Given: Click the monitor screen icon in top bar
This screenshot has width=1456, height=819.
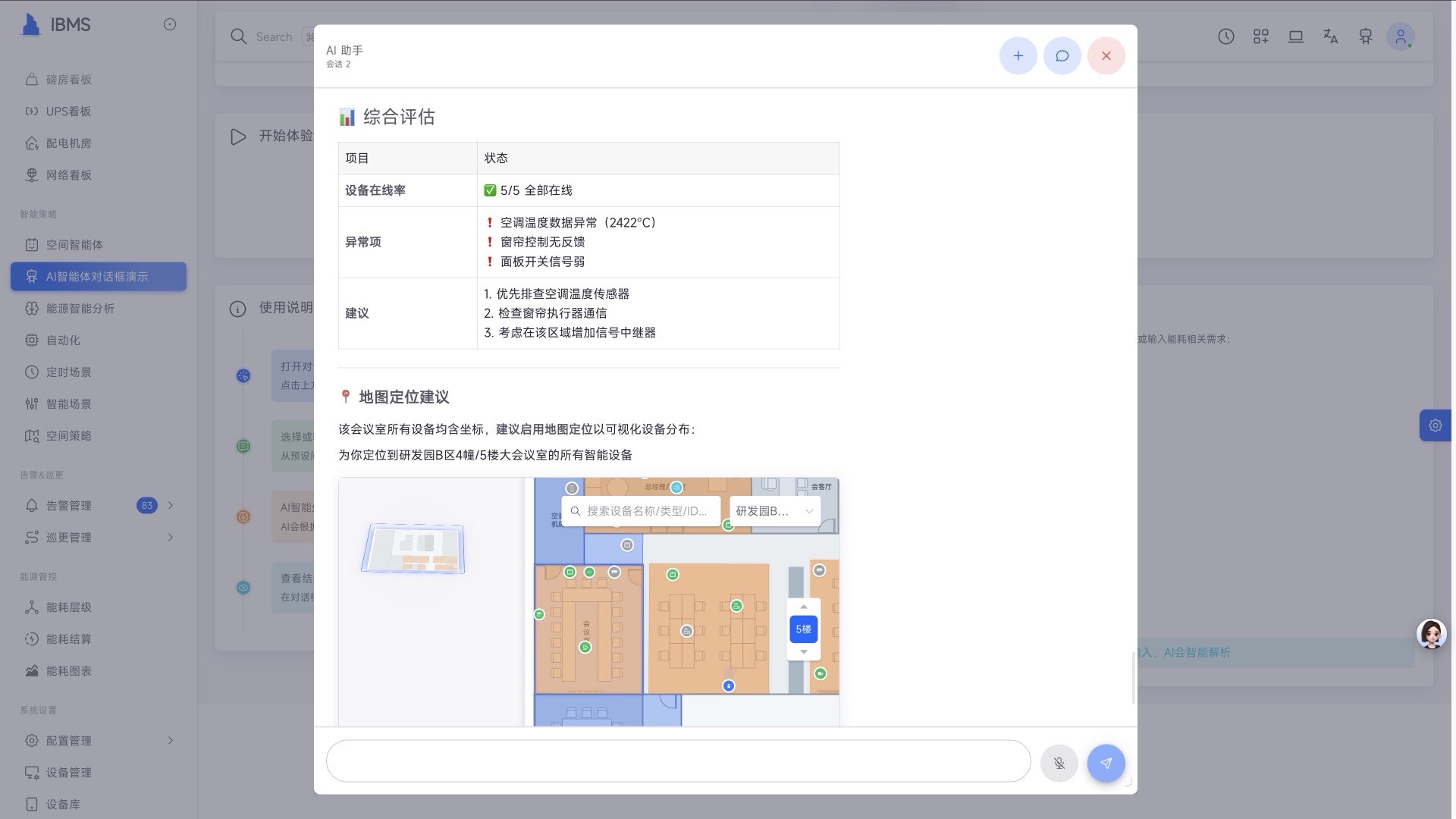Looking at the screenshot, I should tap(1296, 36).
